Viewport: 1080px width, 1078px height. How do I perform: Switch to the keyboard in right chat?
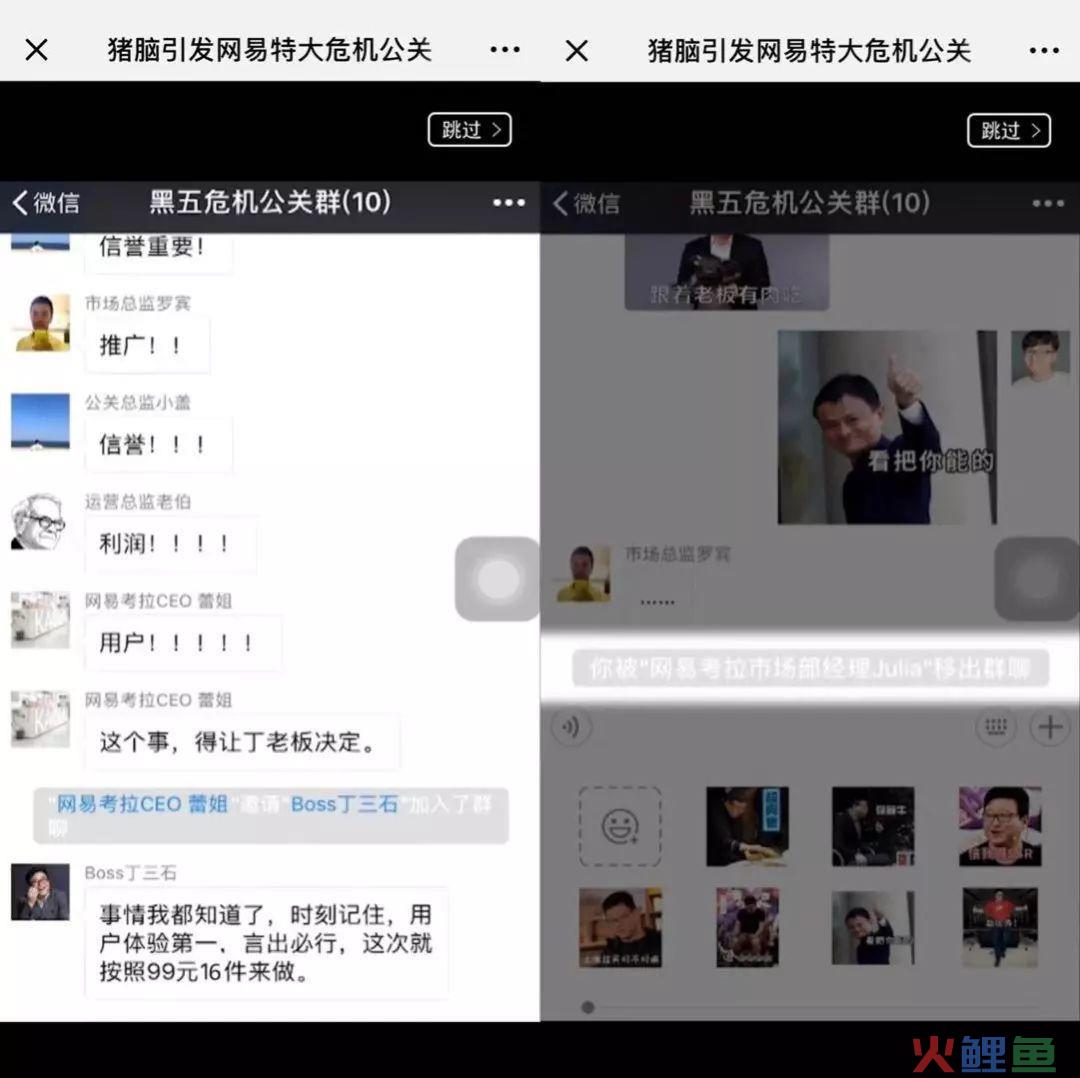pos(996,727)
